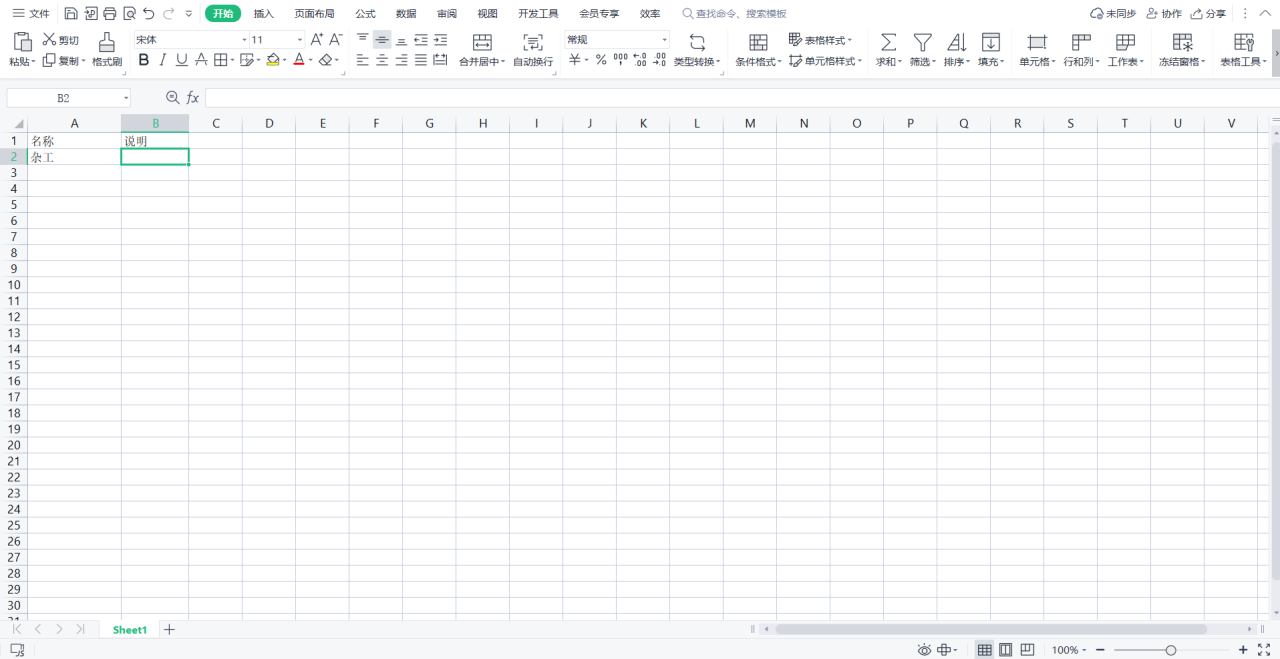
Task: Click the Save icon in quick access toolbar
Action: [71, 14]
